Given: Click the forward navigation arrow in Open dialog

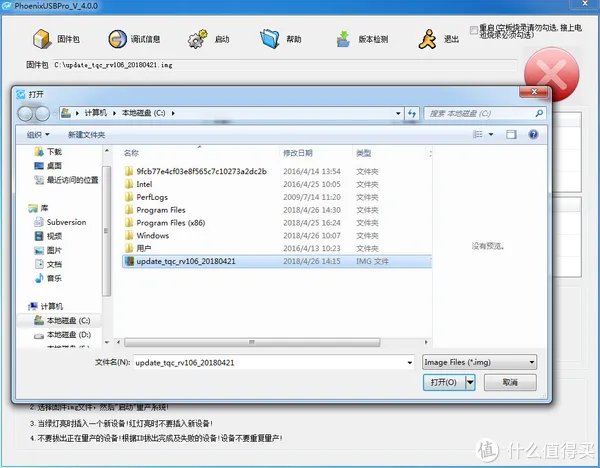Looking at the screenshot, I should tap(42, 113).
